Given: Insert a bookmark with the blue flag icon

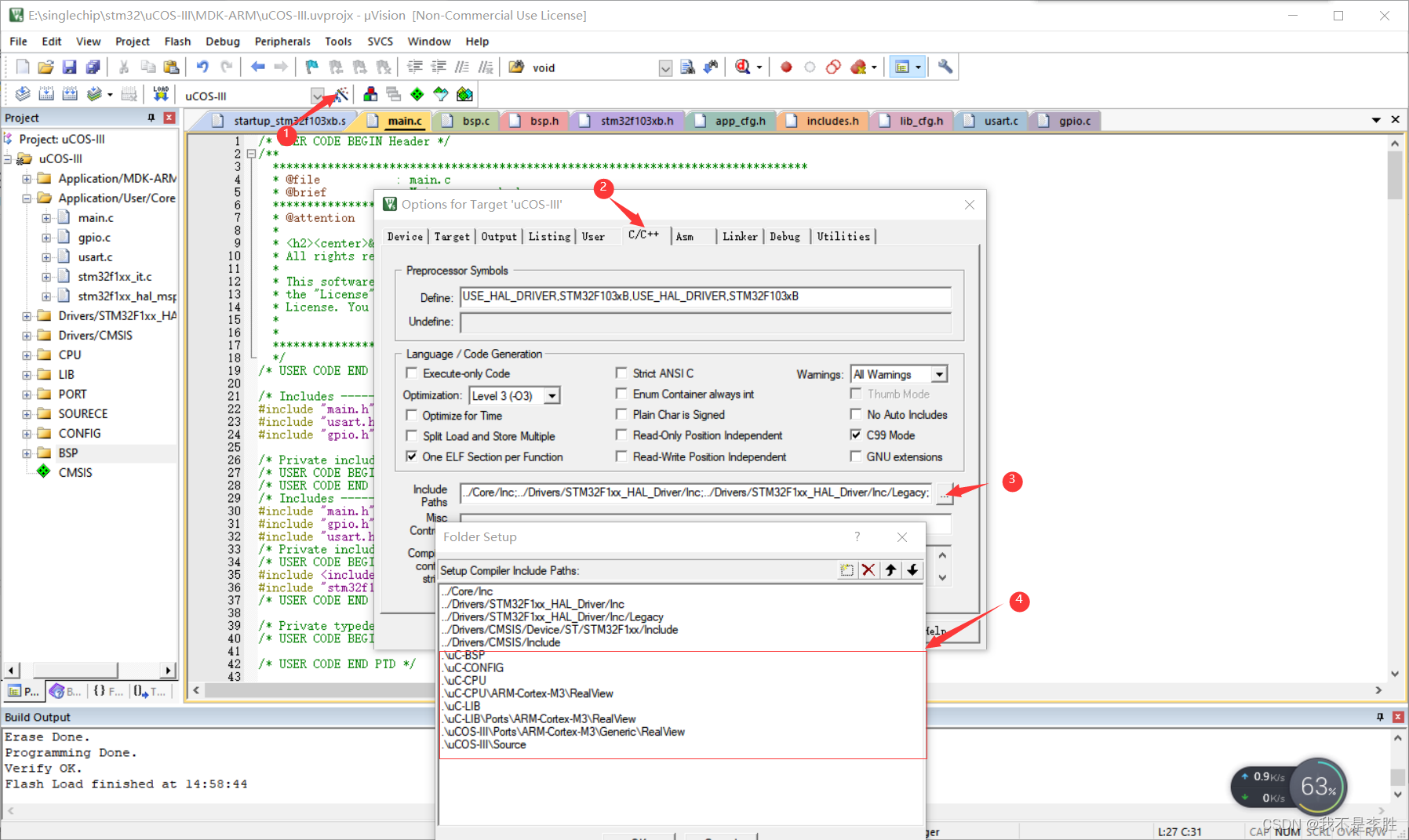Looking at the screenshot, I should 312,67.
